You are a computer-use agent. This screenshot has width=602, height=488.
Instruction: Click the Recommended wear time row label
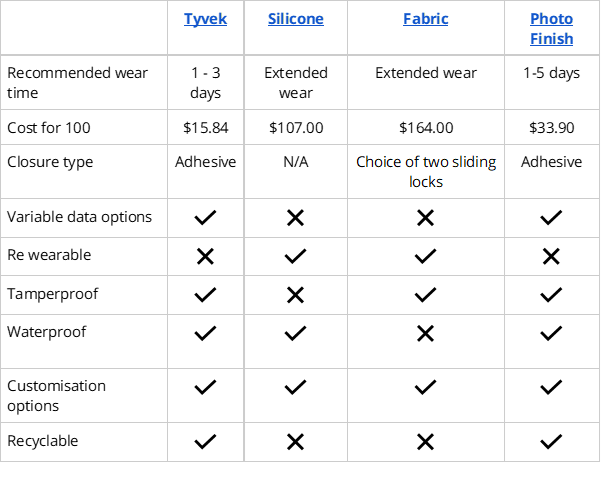pos(77,83)
